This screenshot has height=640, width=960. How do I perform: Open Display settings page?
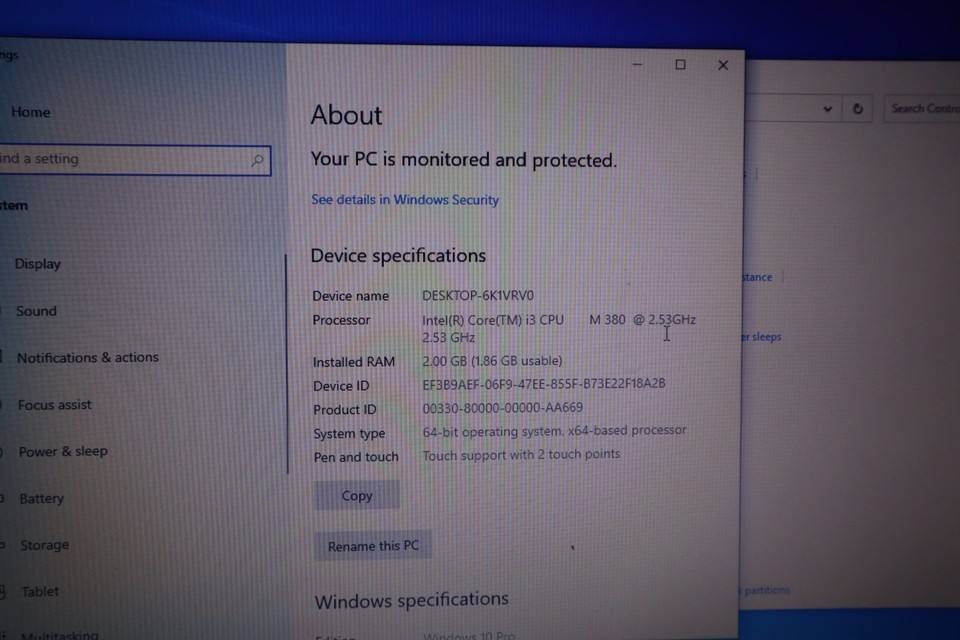37,264
